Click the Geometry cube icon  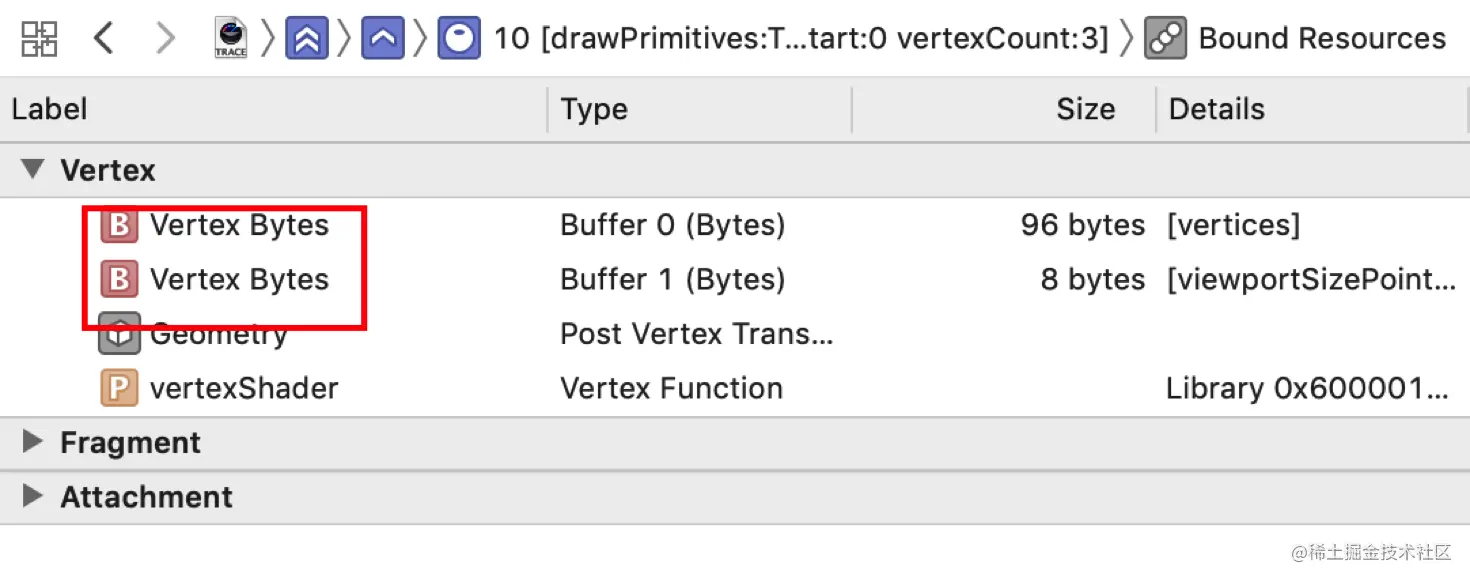(x=119, y=335)
